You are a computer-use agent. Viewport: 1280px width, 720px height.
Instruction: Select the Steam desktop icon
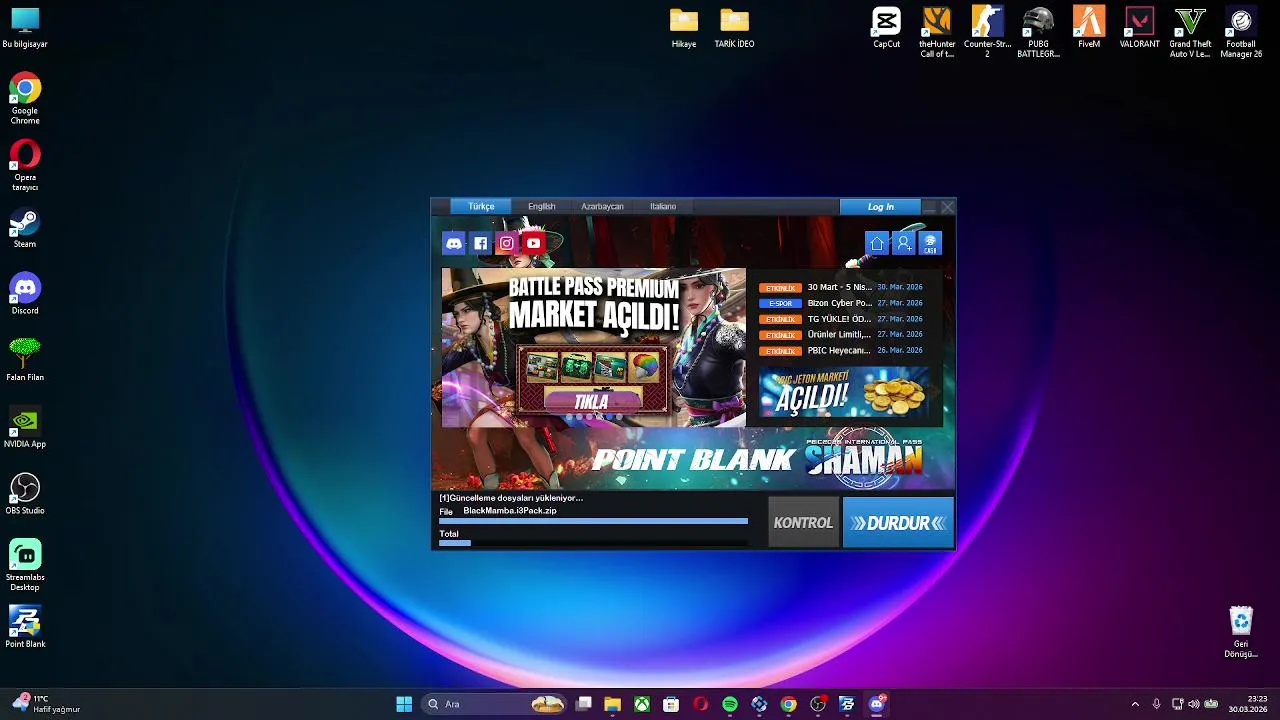[x=25, y=229]
